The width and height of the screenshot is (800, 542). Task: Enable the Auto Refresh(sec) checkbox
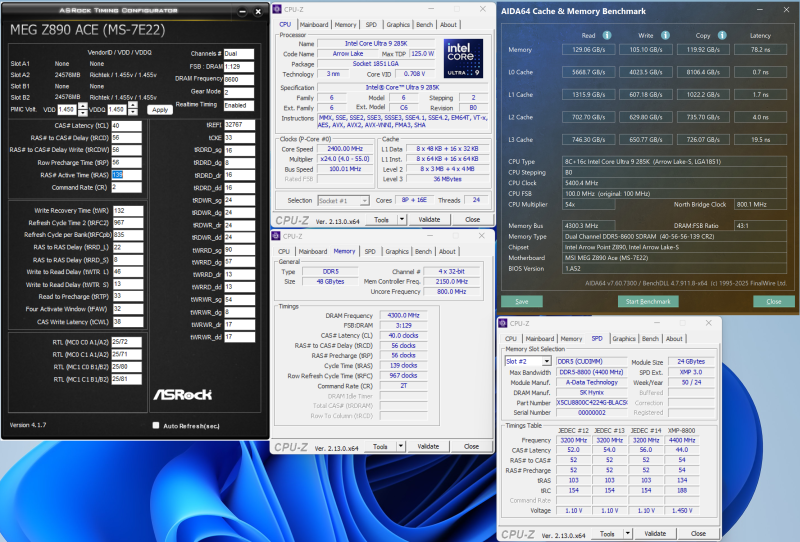point(156,425)
